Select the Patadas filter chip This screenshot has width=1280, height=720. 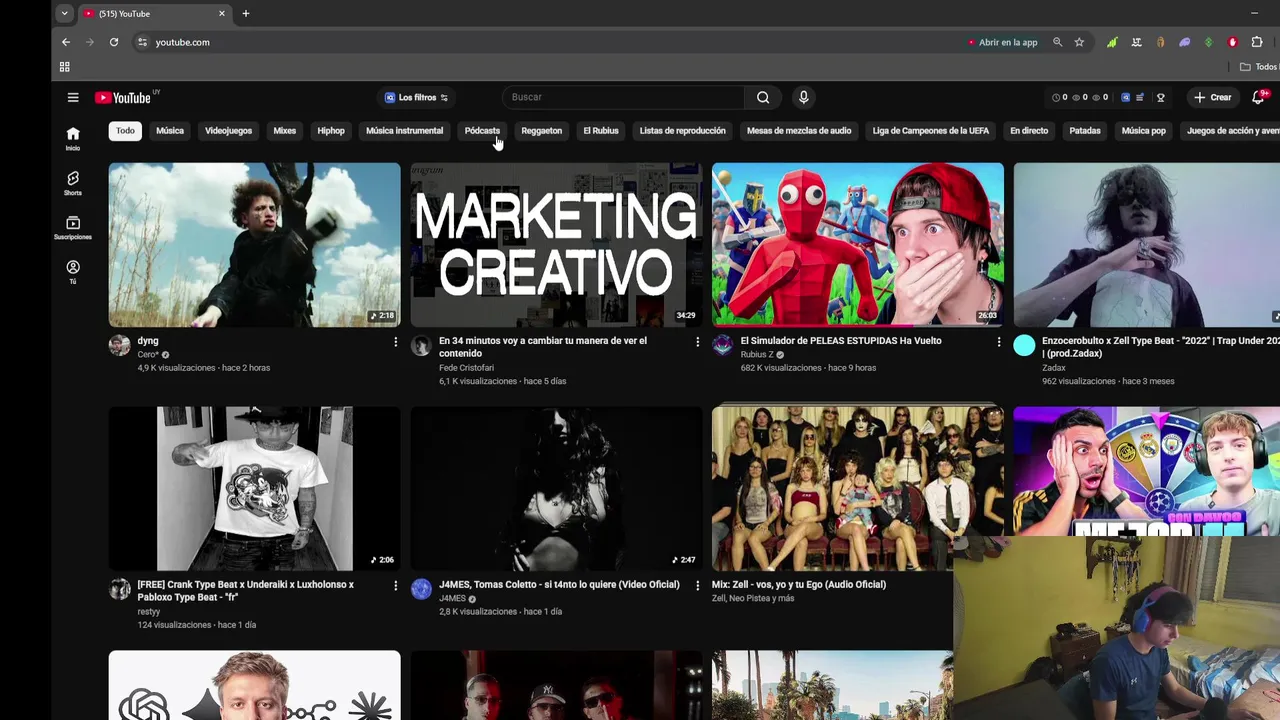[1085, 131]
